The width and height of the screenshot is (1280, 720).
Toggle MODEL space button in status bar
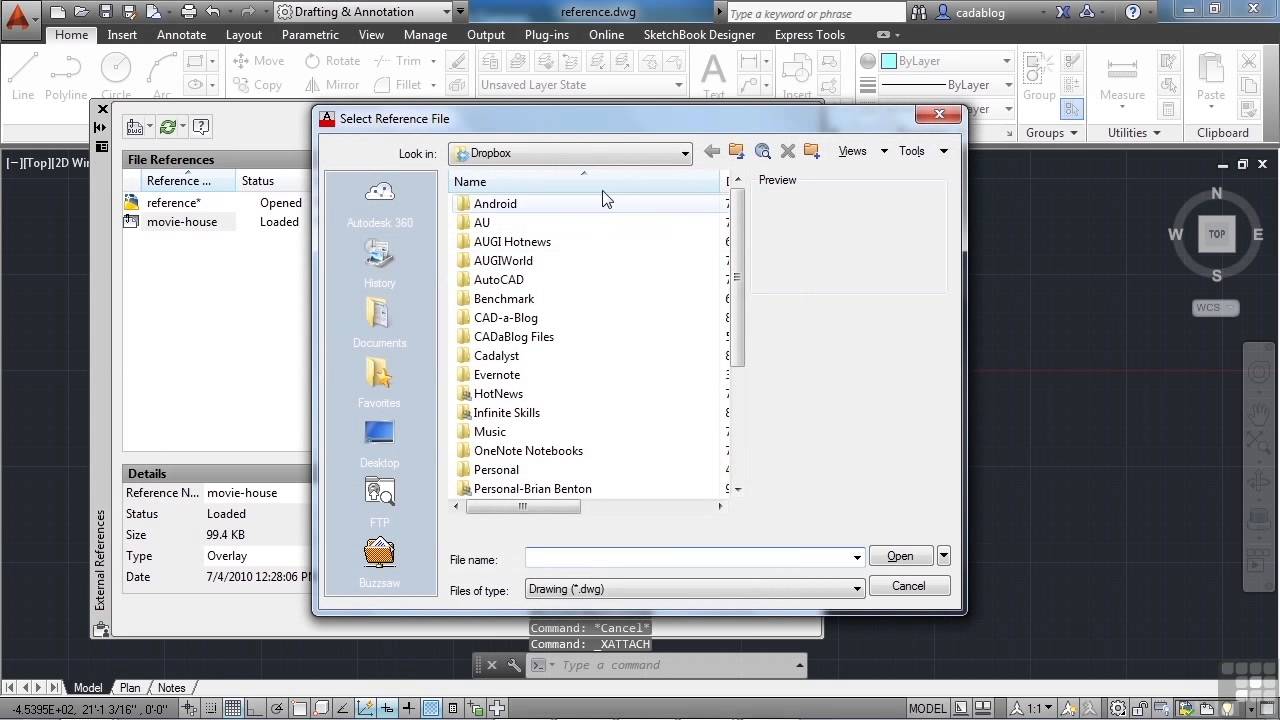pyautogui.click(x=927, y=709)
